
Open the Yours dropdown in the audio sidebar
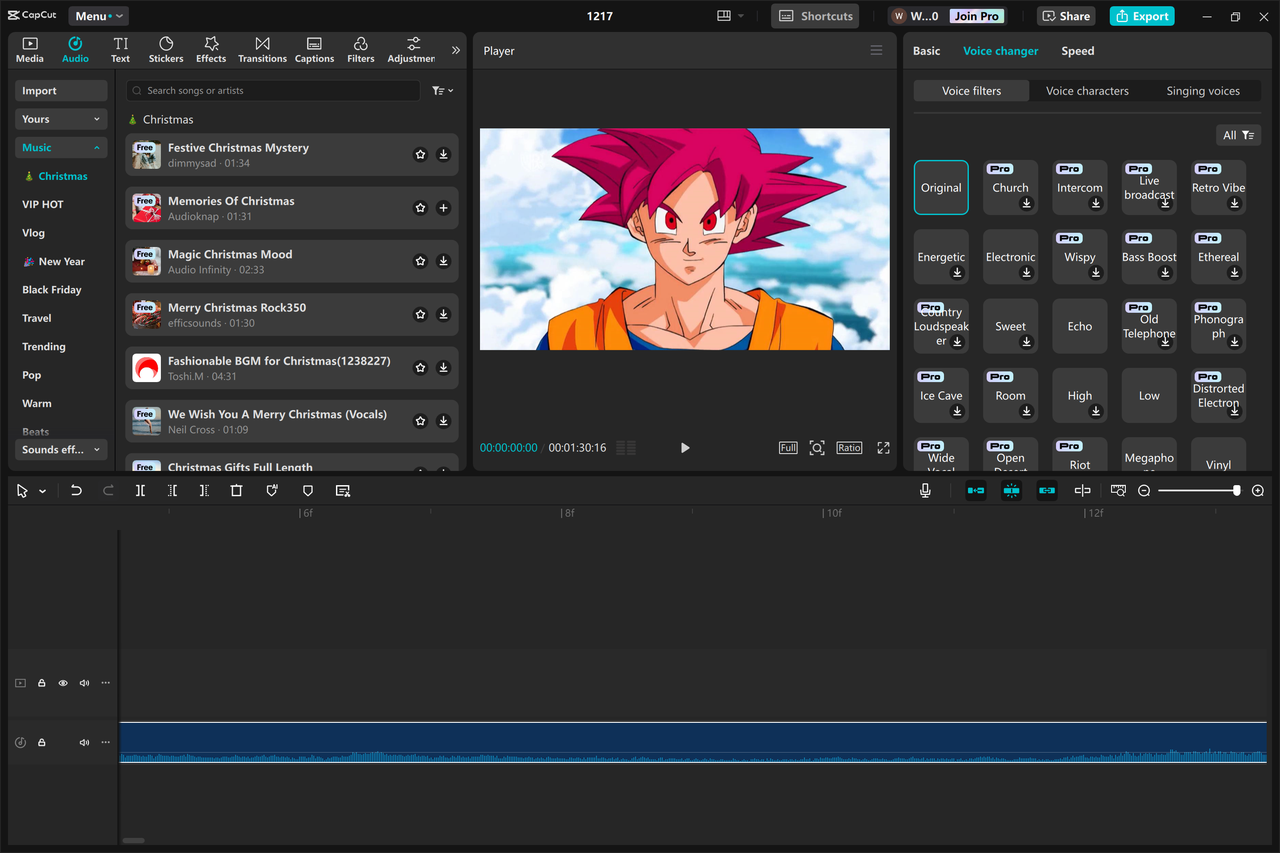[x=60, y=119]
